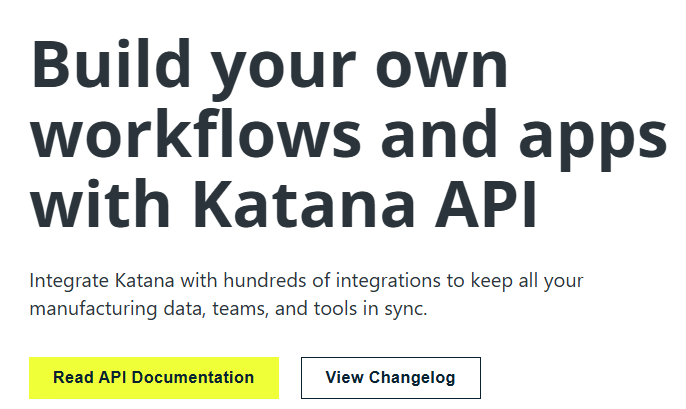Click the 'with Katana API' heading line

coord(284,206)
